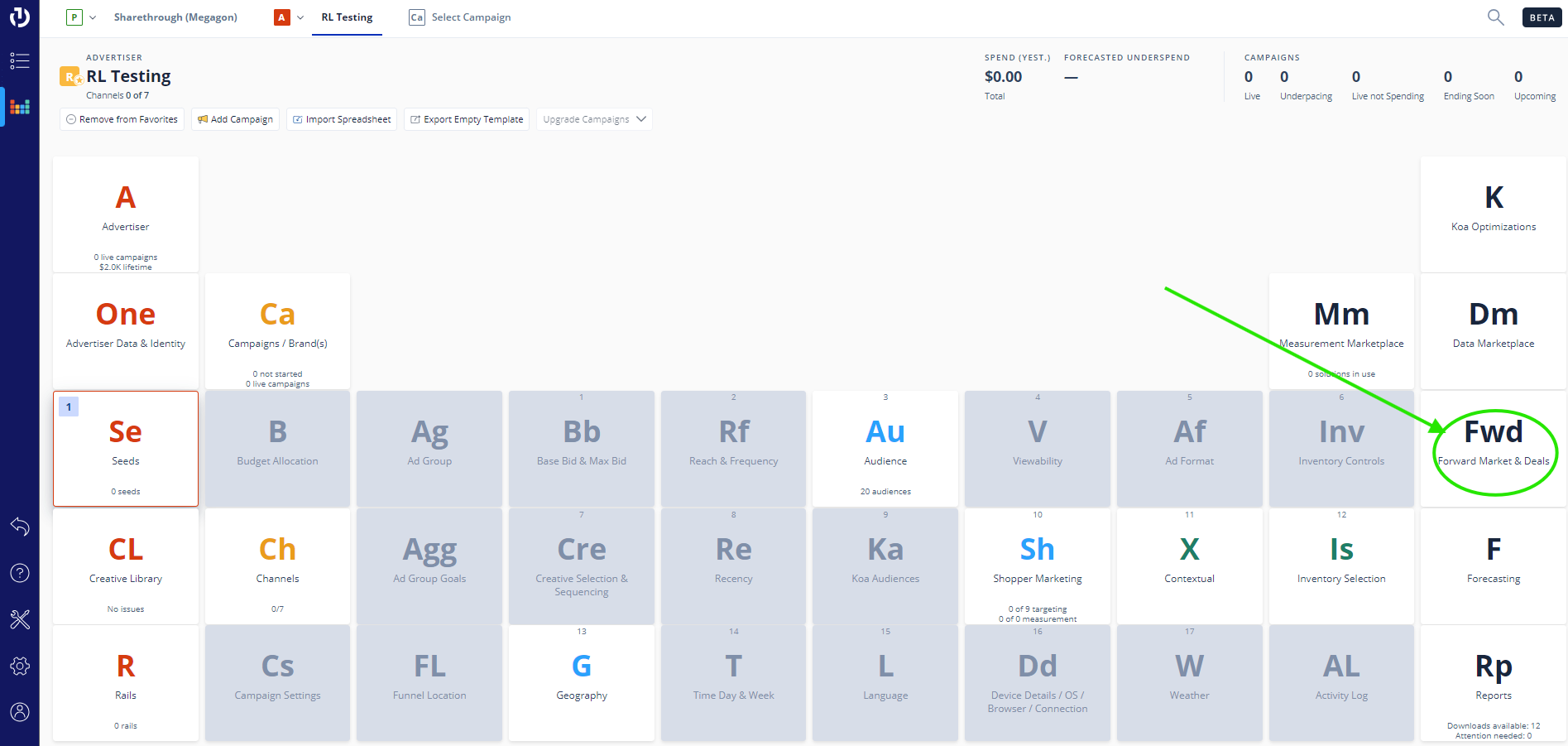The height and width of the screenshot is (746, 1568).
Task: Click the Export Empty Template button
Action: click(467, 119)
